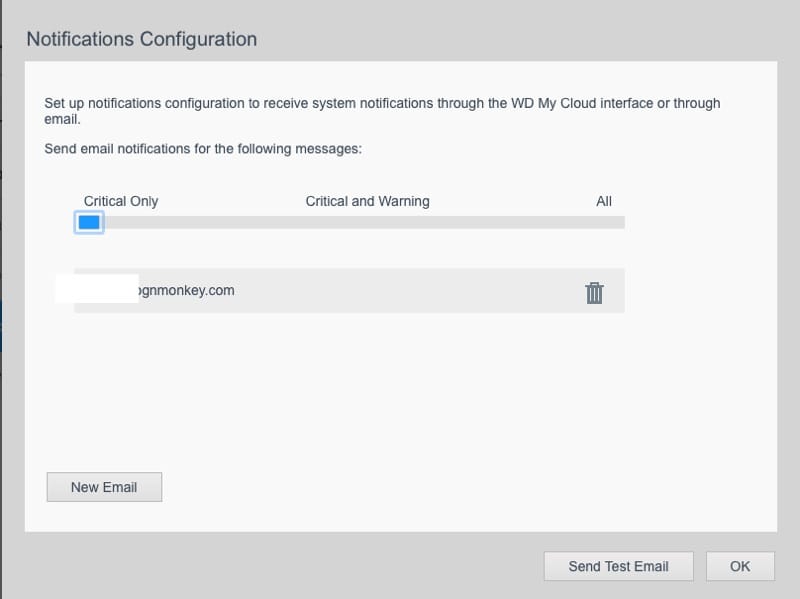Screen dimensions: 800x599
Task: Click empty space in the email row
Action: point(400,291)
